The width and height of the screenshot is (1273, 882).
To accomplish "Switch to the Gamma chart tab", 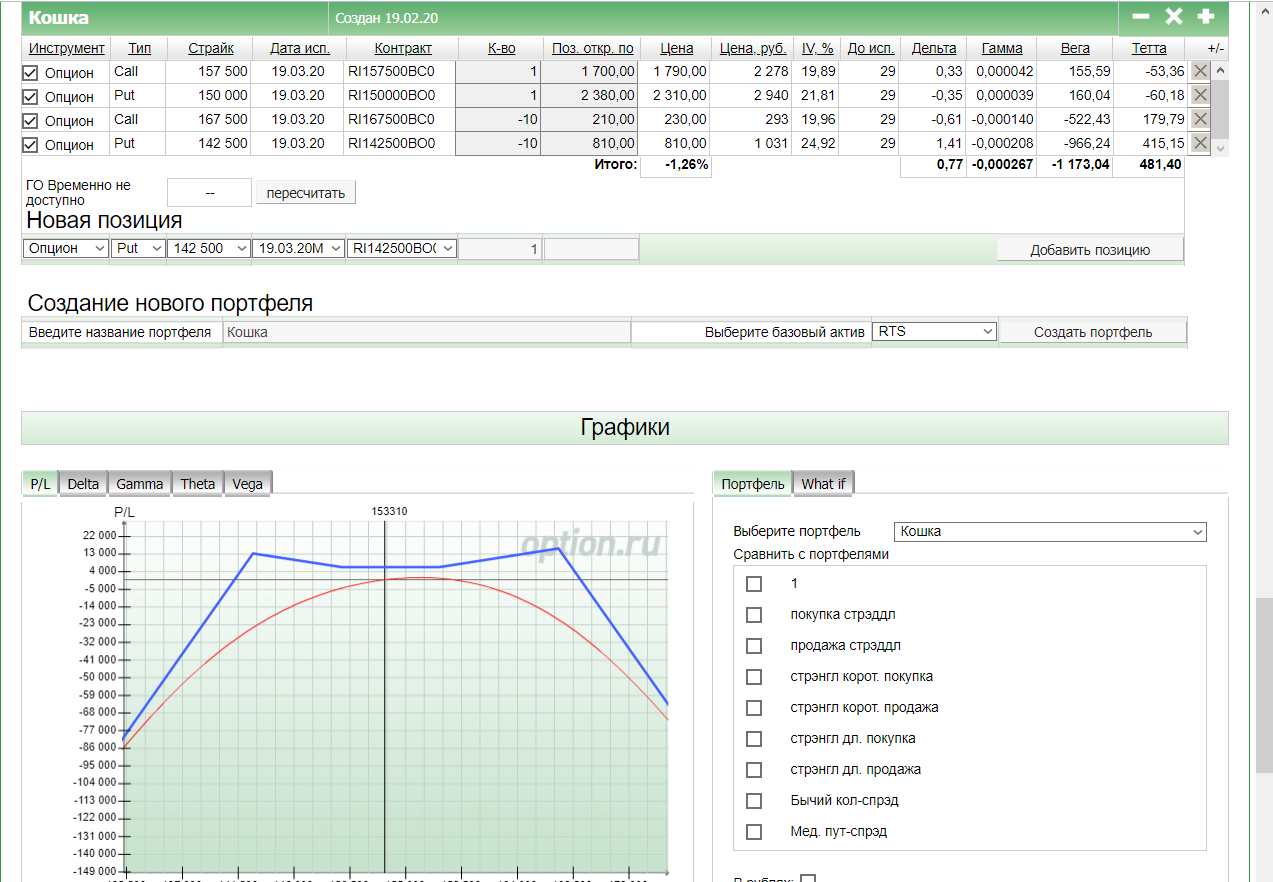I will coord(140,484).
